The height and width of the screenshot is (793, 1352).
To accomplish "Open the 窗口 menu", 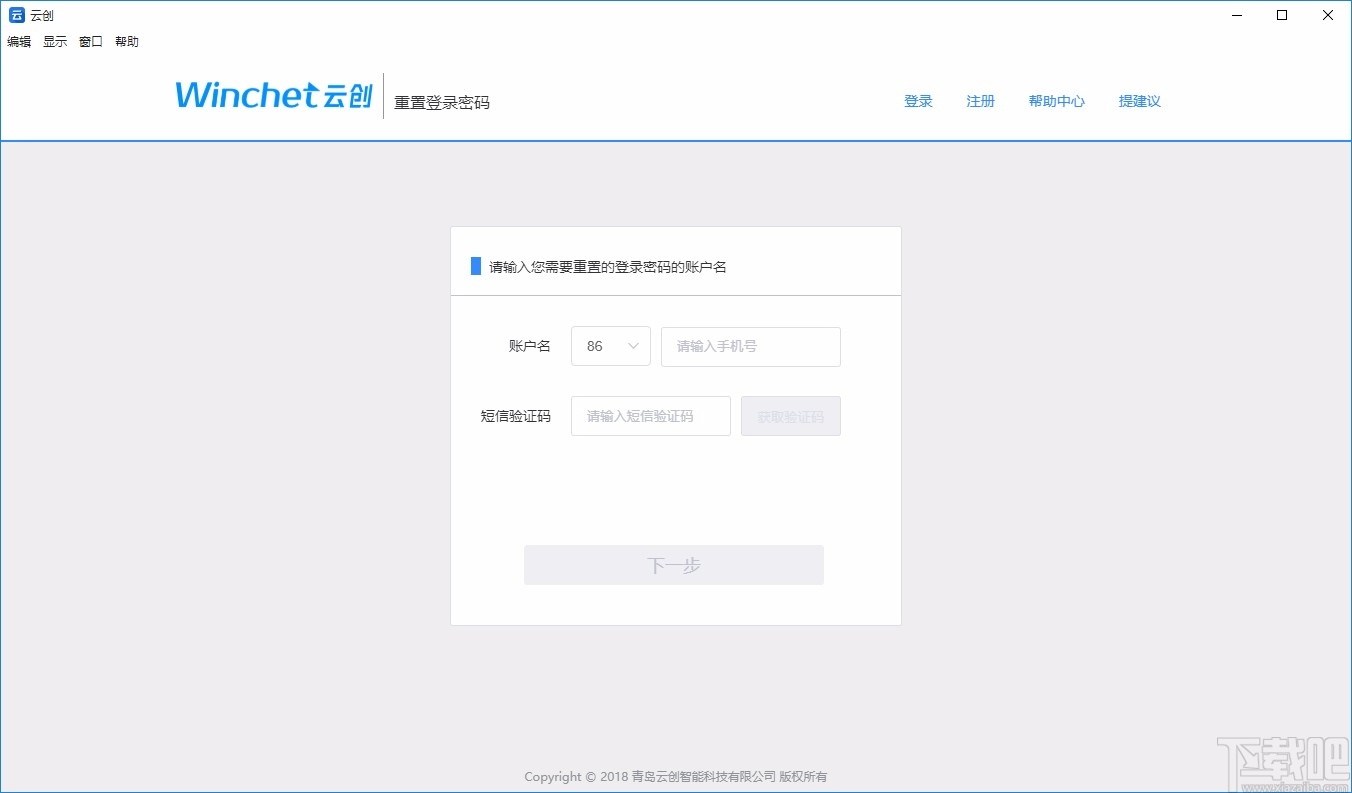I will pyautogui.click(x=91, y=42).
